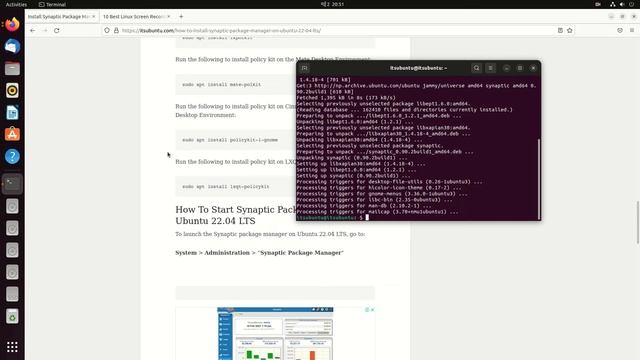
Task: Open the Firefox hamburger menu
Action: click(x=632, y=31)
